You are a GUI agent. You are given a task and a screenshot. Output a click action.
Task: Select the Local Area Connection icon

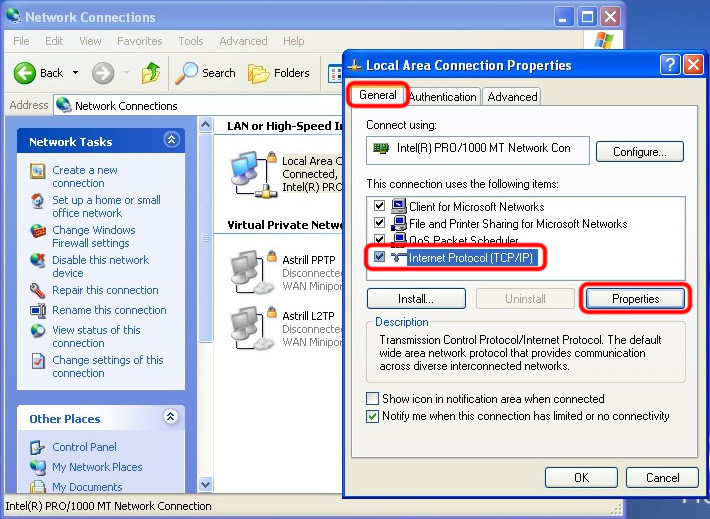point(253,174)
